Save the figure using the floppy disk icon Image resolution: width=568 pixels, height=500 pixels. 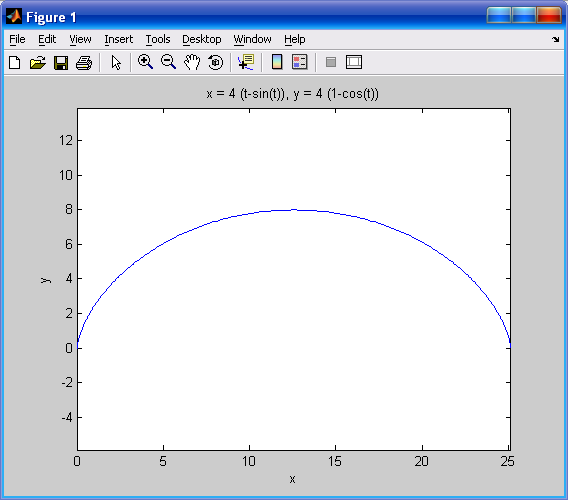point(61,62)
